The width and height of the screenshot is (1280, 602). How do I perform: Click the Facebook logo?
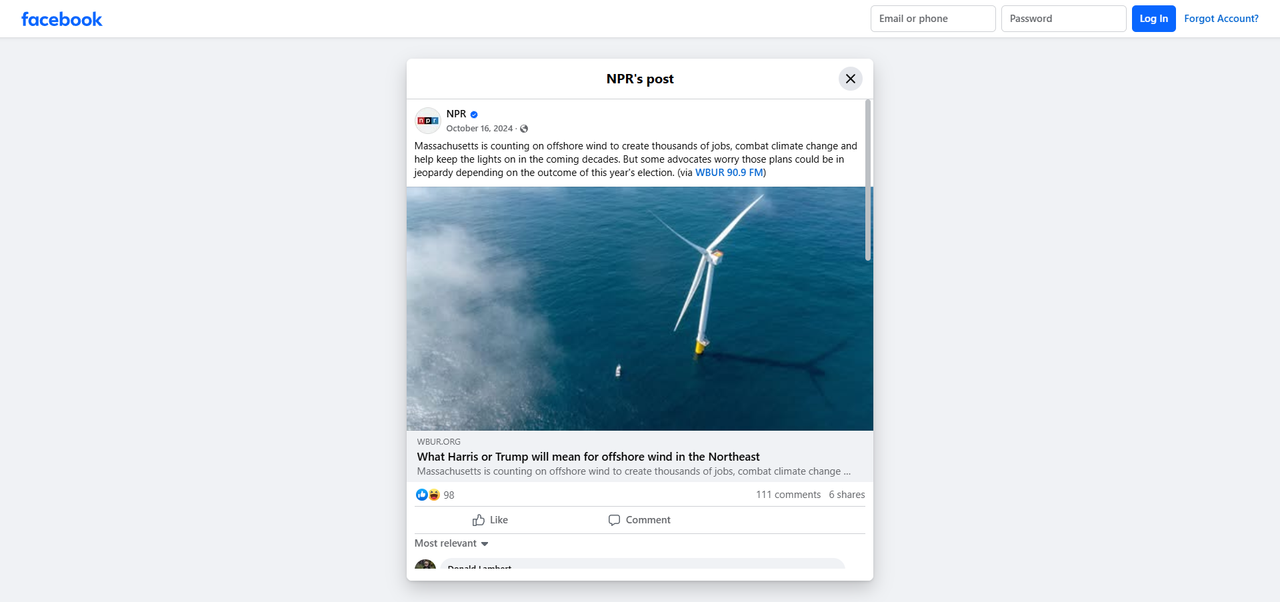(61, 19)
